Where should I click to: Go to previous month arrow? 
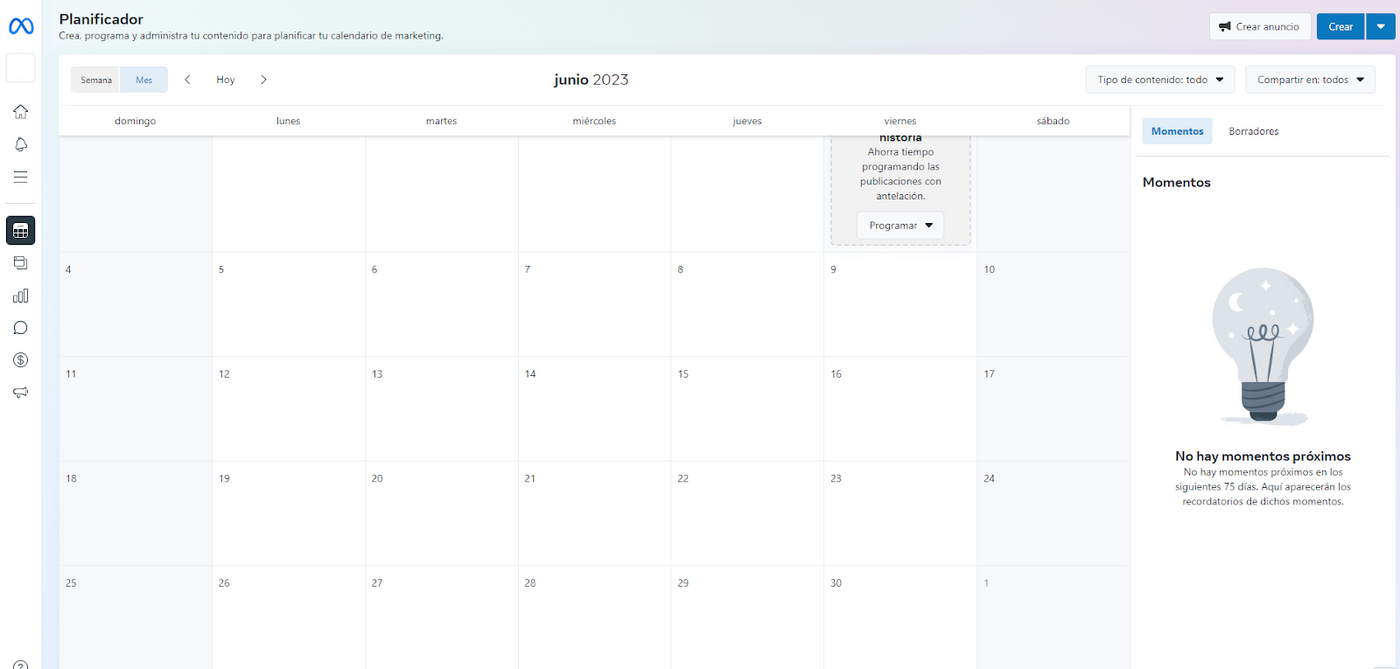(x=187, y=80)
